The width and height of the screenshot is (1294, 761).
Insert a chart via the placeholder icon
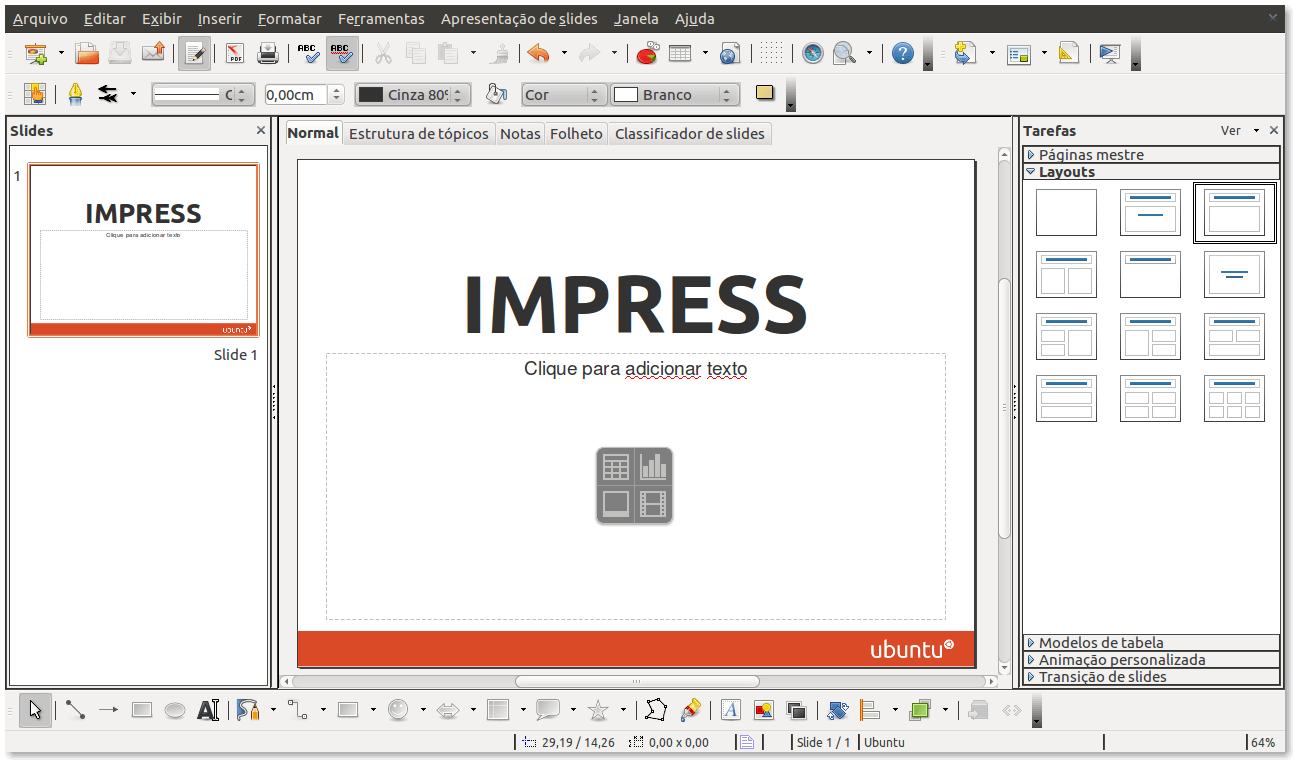coord(653,466)
